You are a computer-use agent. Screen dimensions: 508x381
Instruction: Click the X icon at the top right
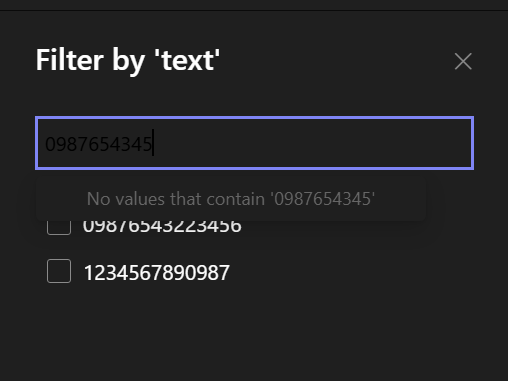(x=463, y=61)
